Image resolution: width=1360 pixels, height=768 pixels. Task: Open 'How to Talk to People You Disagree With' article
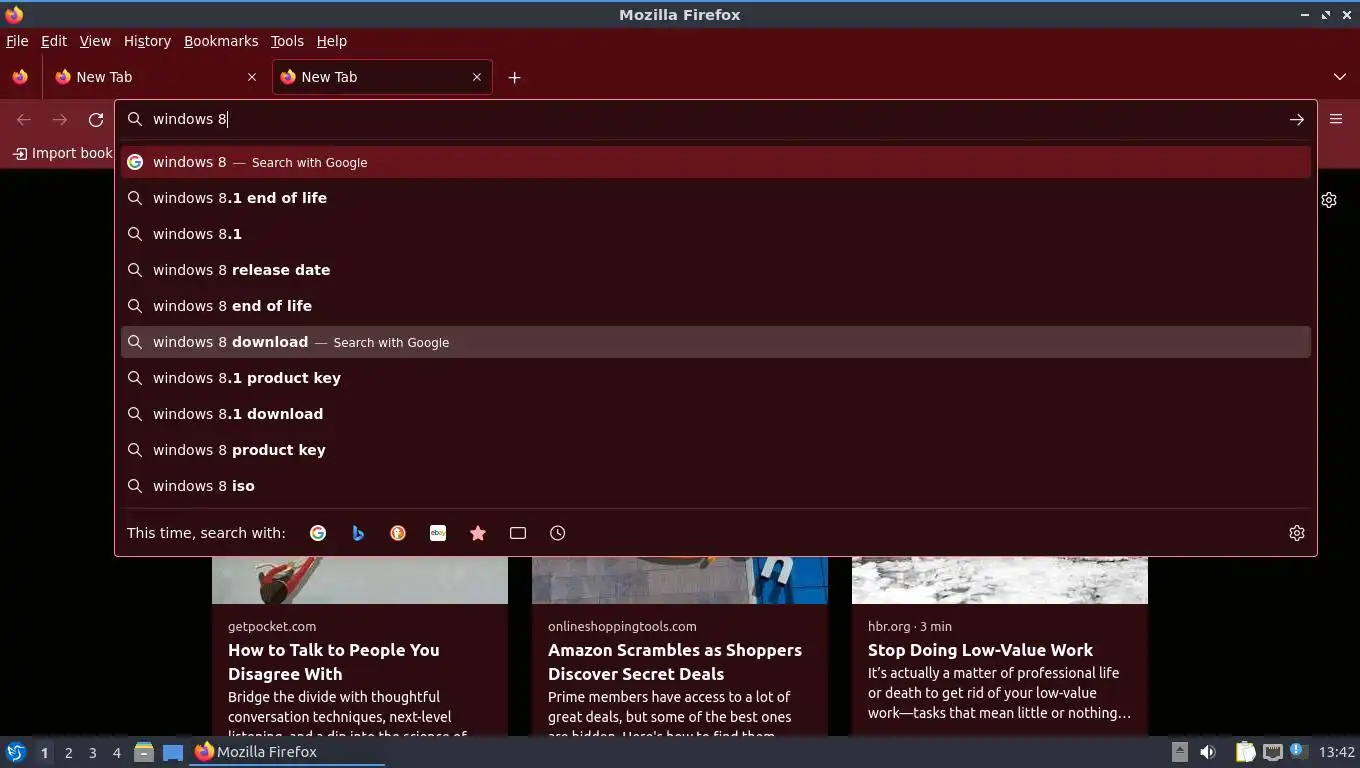click(x=334, y=662)
